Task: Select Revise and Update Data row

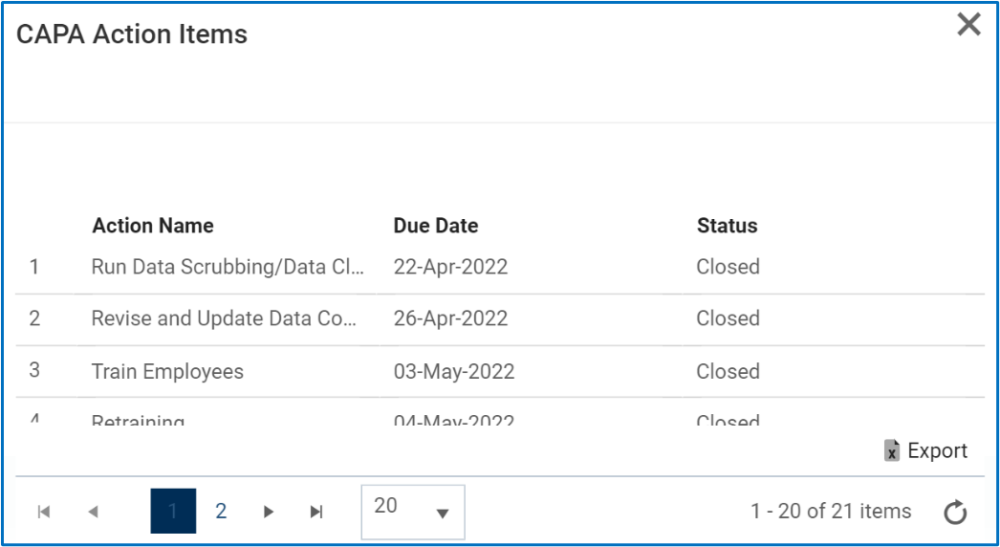Action: tap(224, 319)
